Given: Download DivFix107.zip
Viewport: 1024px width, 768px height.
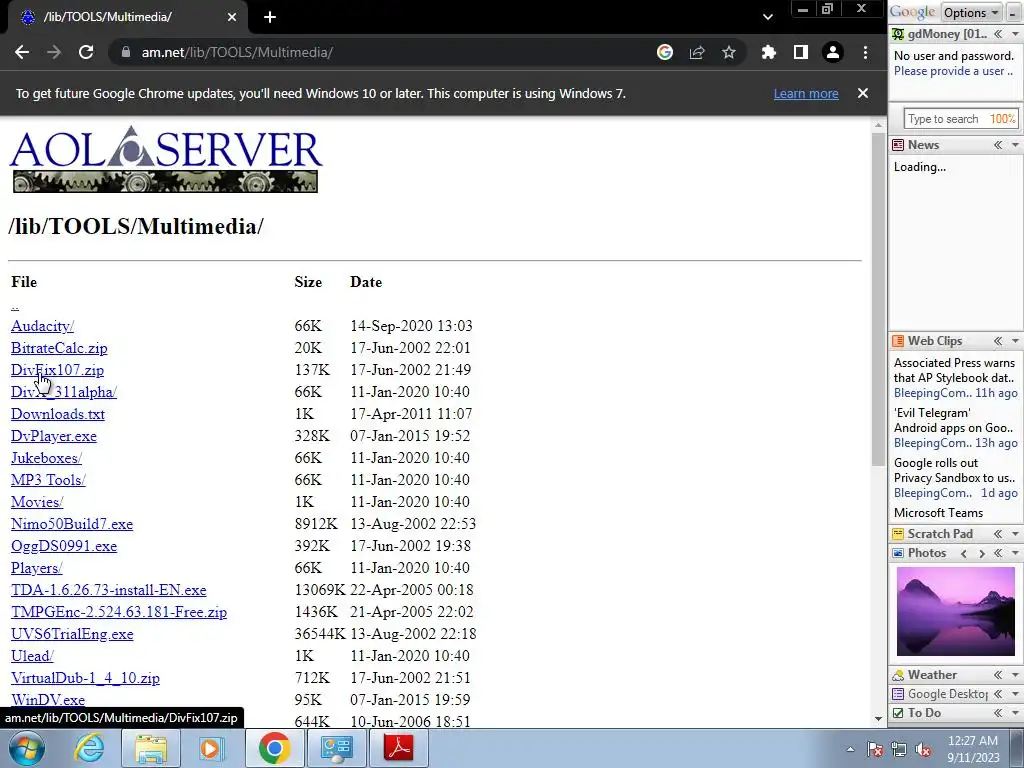Looking at the screenshot, I should (57, 370).
